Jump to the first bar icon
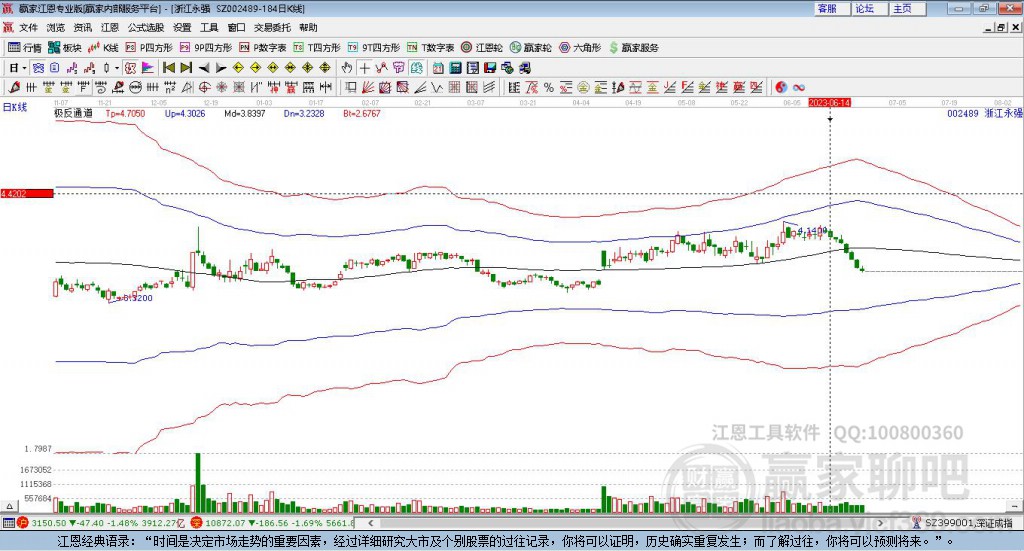This screenshot has height=551, width=1024. coord(168,68)
